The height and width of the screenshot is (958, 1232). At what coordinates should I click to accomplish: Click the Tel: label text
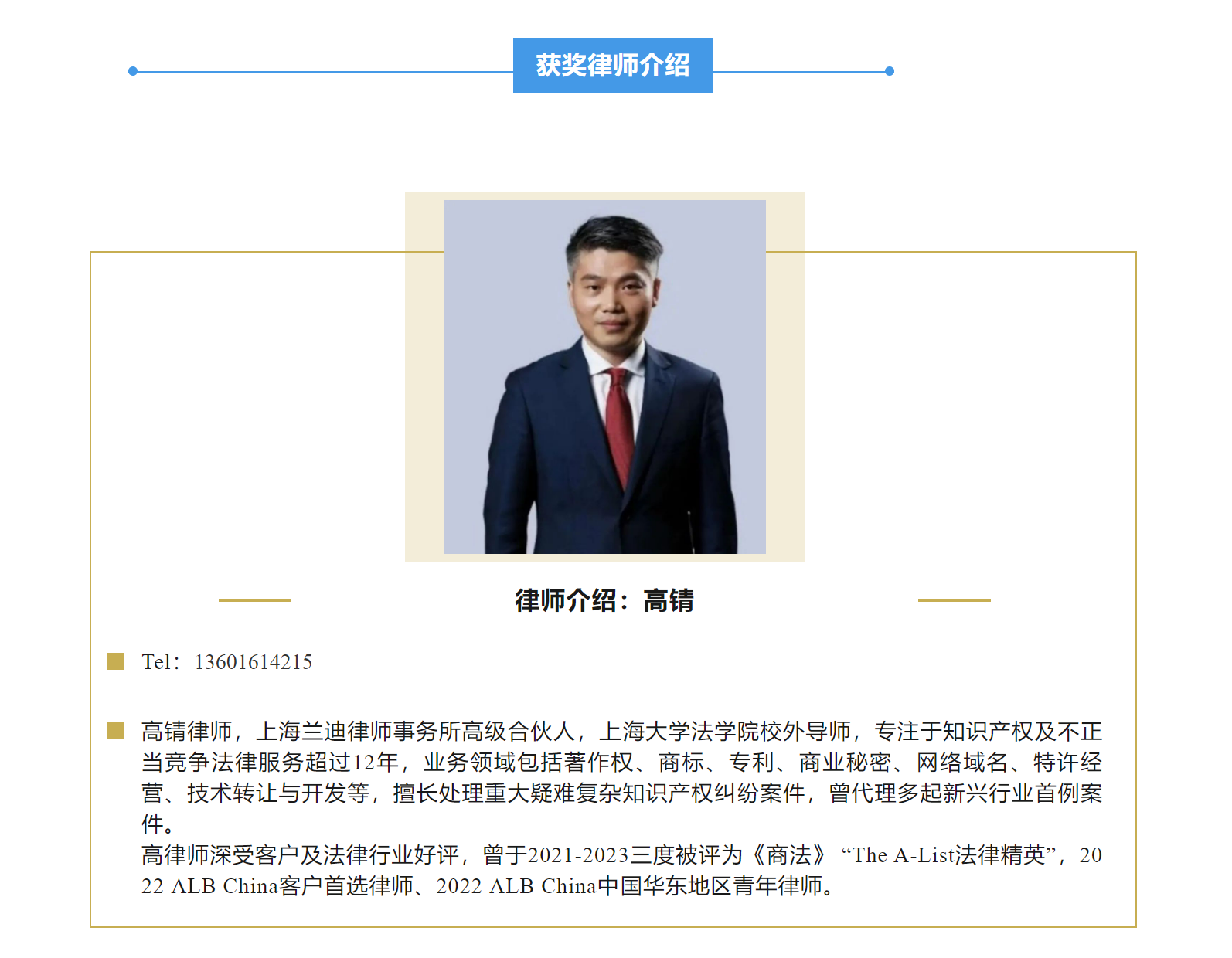161,662
